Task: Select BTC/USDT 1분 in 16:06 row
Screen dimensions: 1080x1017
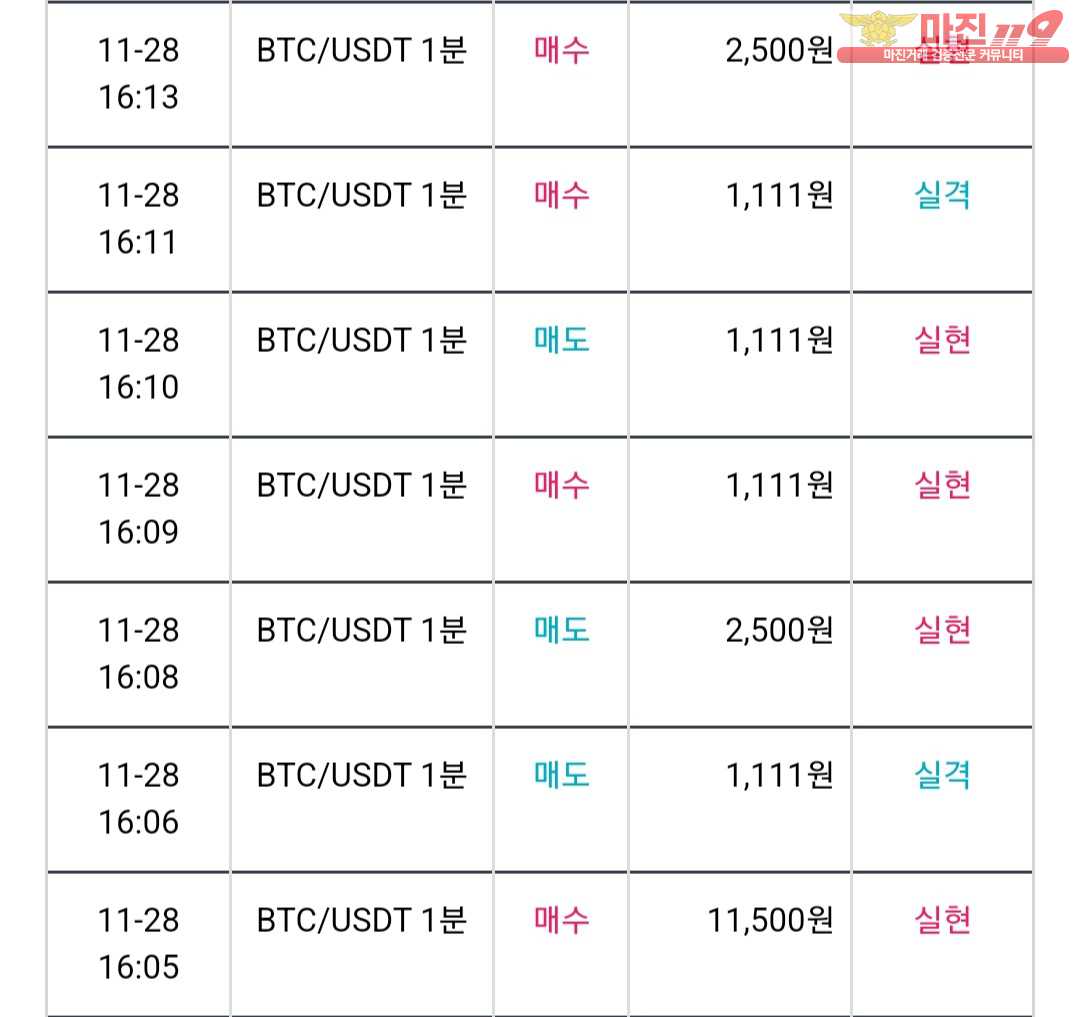Action: click(362, 775)
